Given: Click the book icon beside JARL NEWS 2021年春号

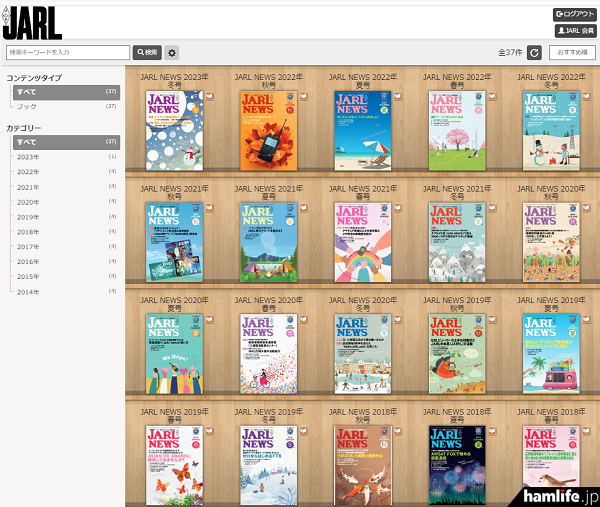Looking at the screenshot, I should [397, 209].
